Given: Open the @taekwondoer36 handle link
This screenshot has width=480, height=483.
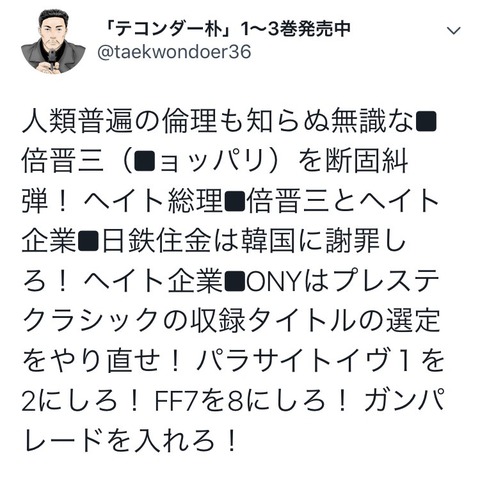Looking at the screenshot, I should [x=174, y=52].
